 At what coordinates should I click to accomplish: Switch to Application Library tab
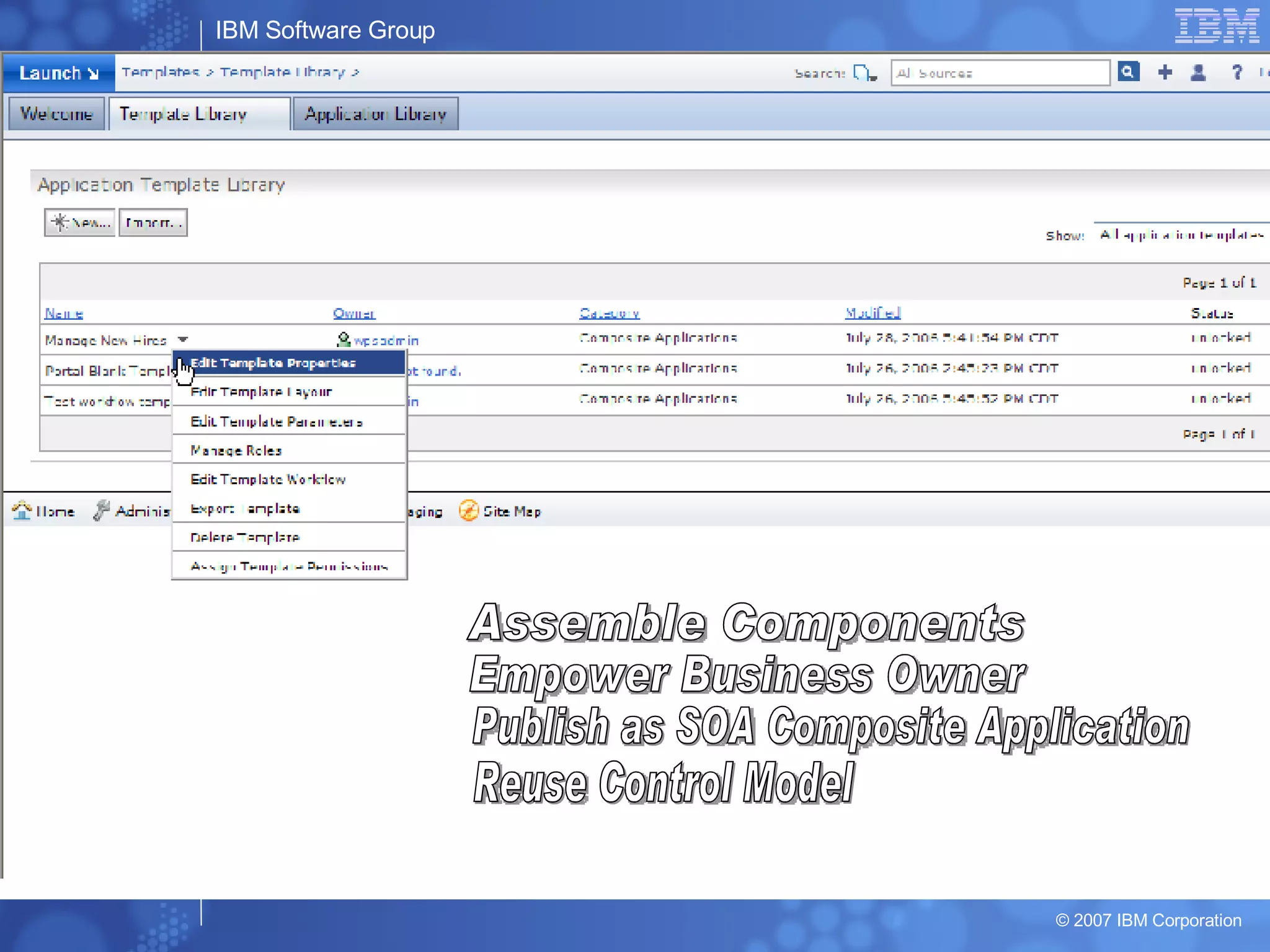tap(376, 114)
